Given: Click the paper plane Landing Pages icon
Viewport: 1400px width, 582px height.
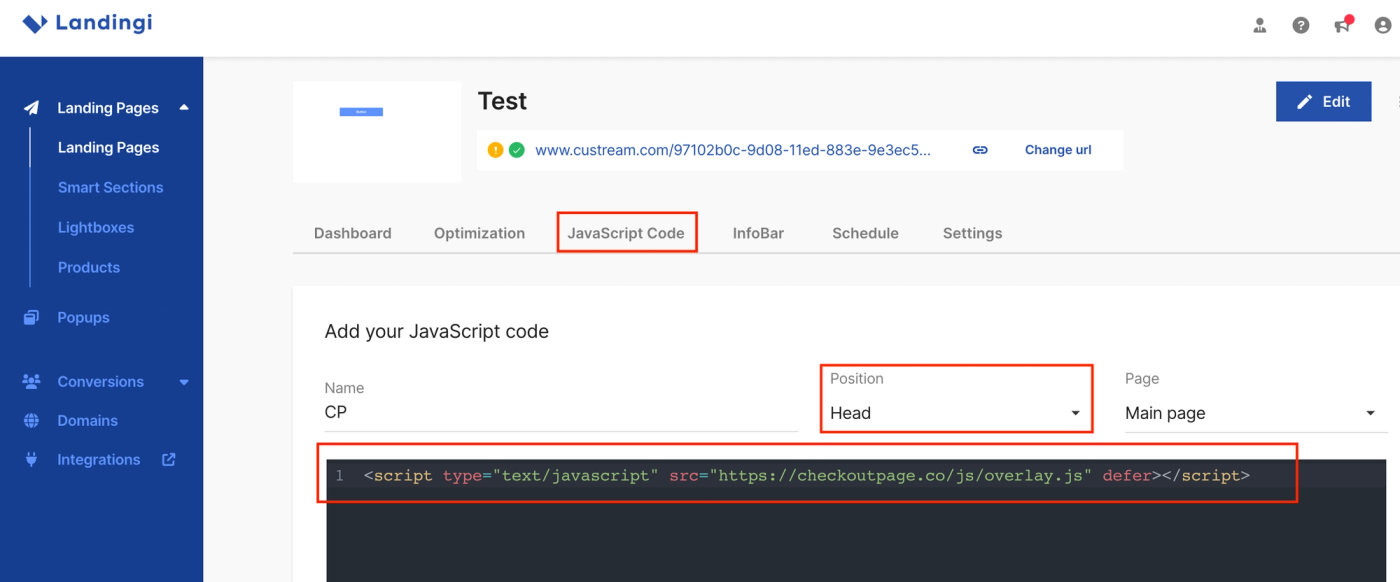Looking at the screenshot, I should 32,108.
